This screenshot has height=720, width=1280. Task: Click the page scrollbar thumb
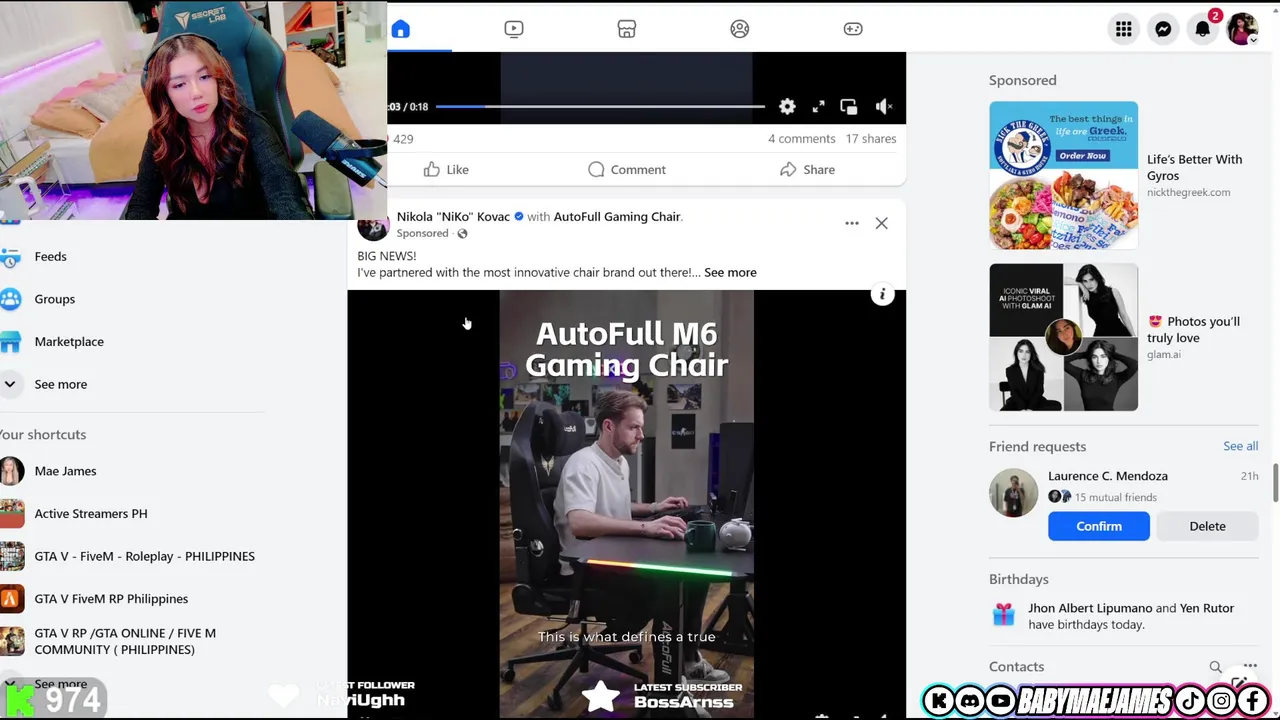coord(1275,484)
